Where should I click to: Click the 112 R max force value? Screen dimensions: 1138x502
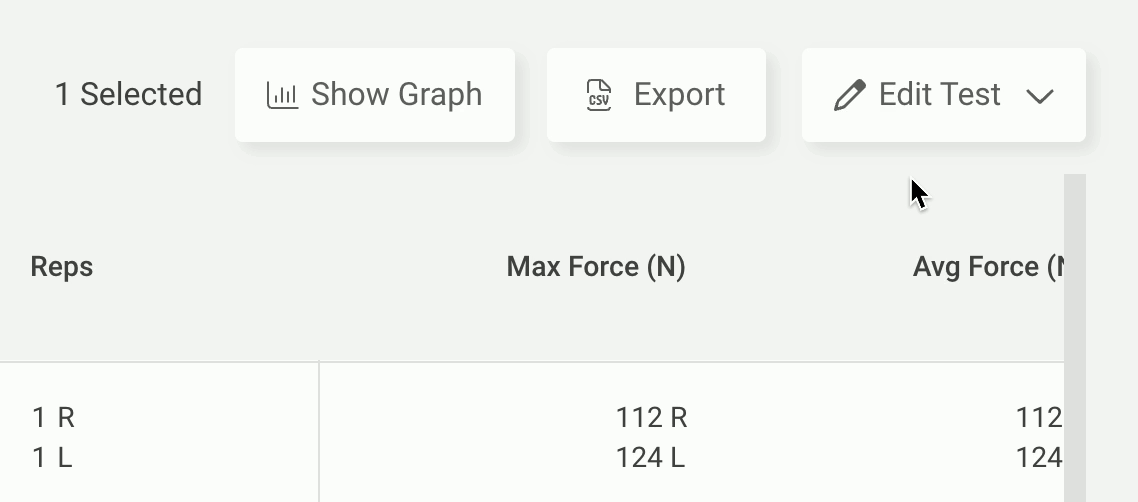point(651,418)
